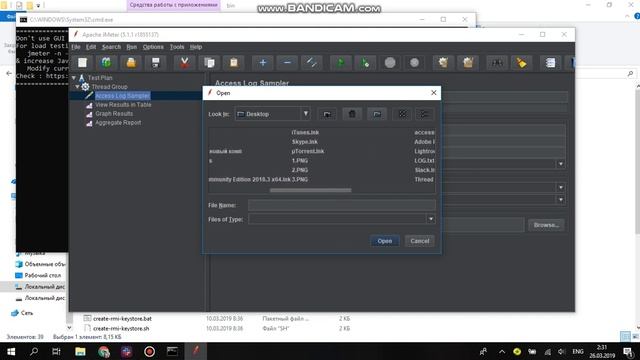Click the Paste clipboard toolbar icon

click(x=233, y=63)
